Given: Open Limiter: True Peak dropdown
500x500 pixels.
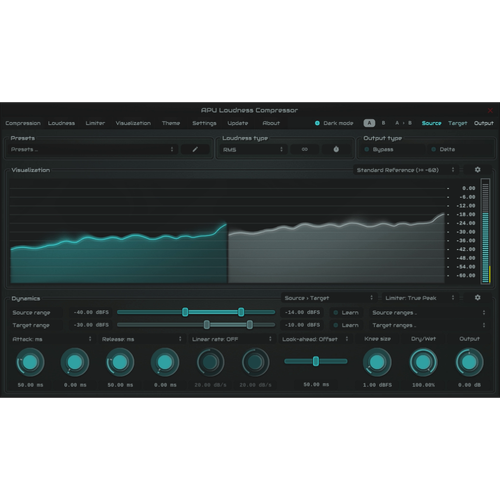Looking at the screenshot, I should click(x=420, y=298).
